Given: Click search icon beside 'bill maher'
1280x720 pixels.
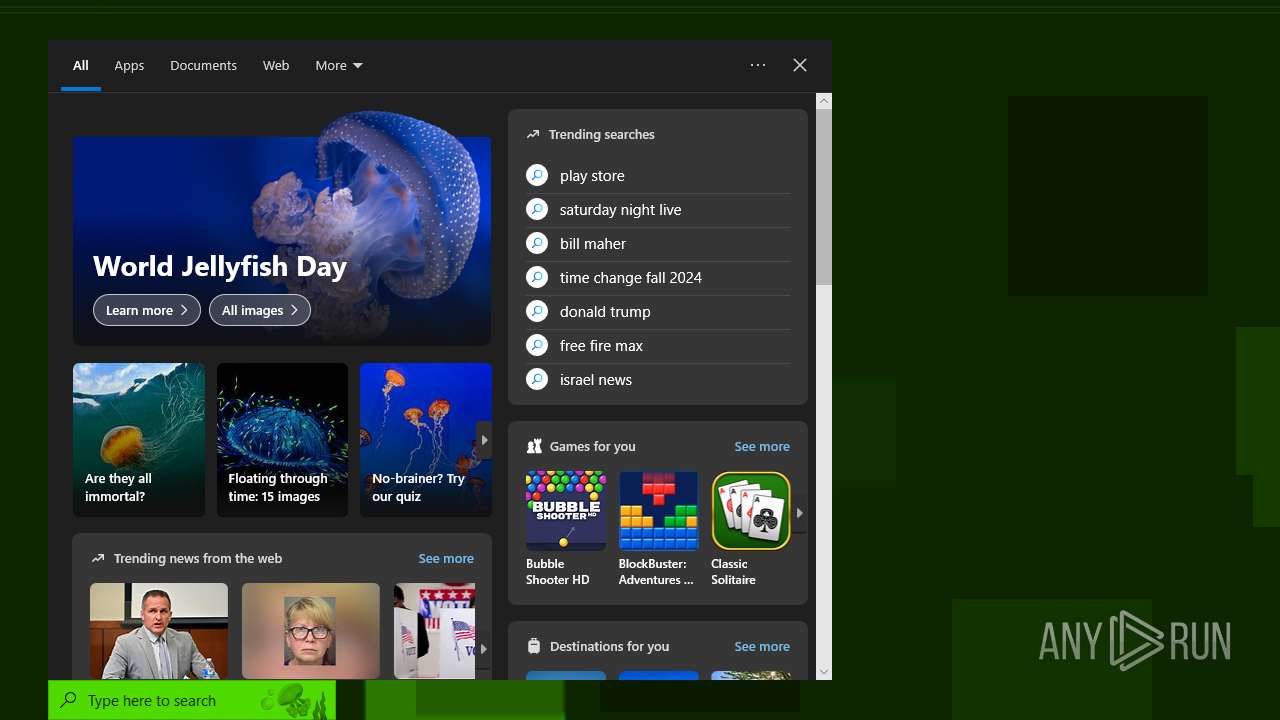Looking at the screenshot, I should pos(537,243).
